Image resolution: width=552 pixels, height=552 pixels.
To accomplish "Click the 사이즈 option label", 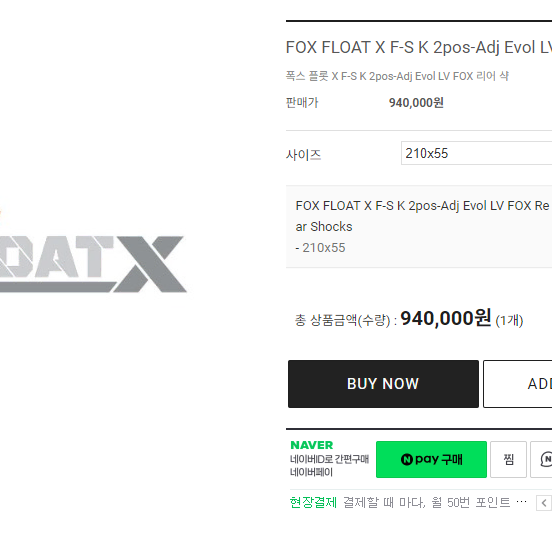I will [303, 155].
